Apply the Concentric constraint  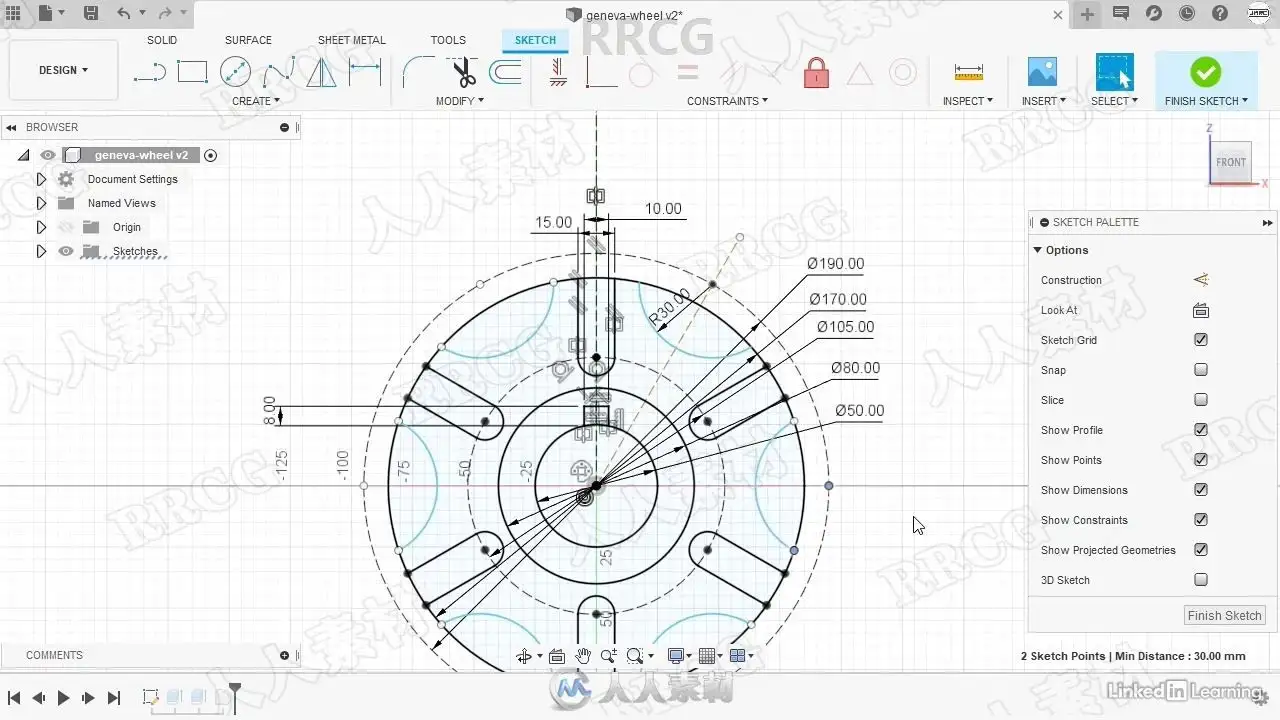coord(903,72)
